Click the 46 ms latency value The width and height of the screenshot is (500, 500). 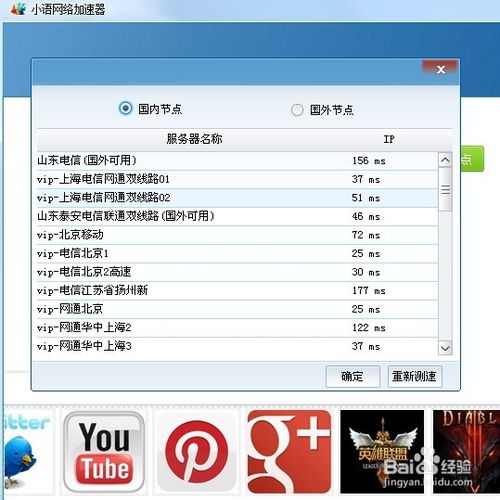click(x=366, y=216)
